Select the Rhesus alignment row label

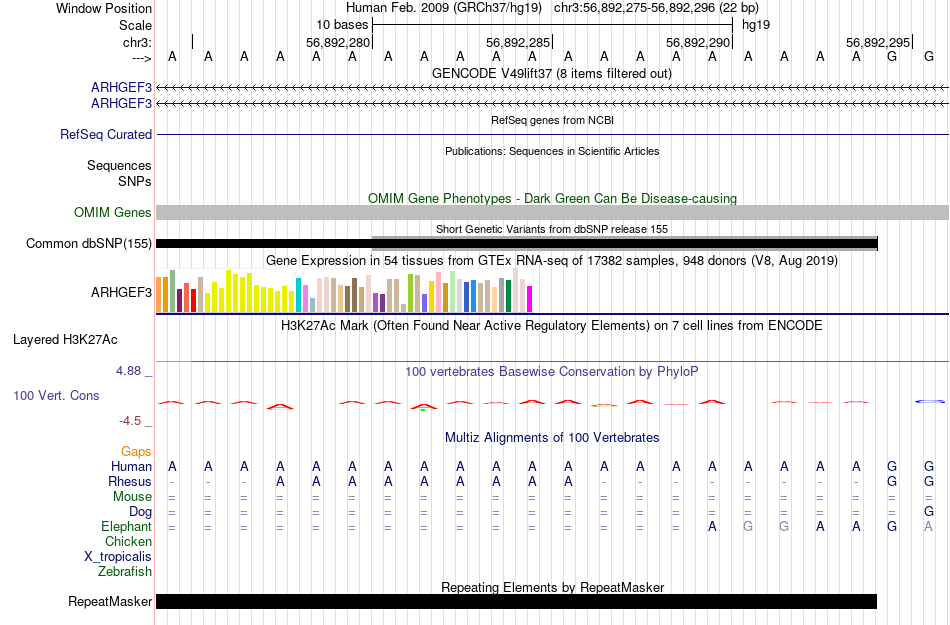pos(130,481)
